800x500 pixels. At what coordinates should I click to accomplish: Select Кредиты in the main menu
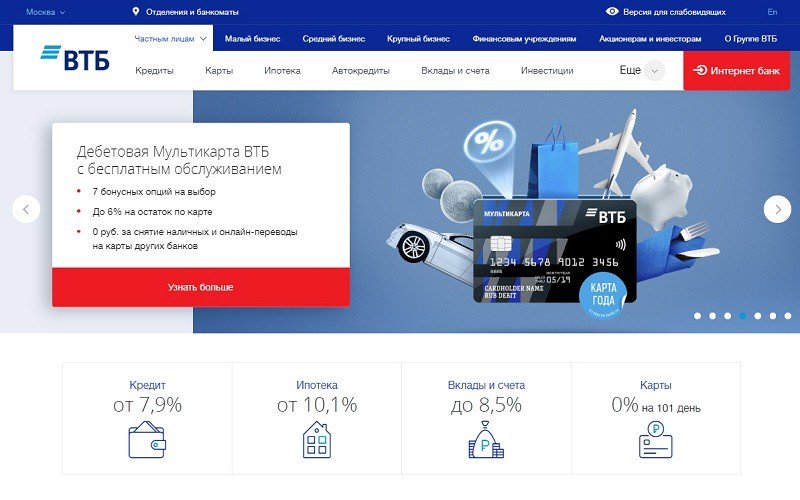[155, 70]
